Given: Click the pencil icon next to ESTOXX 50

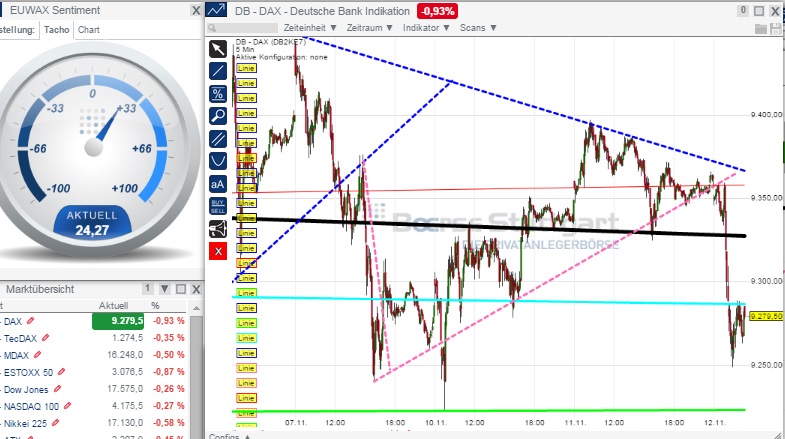Looking at the screenshot, I should click(62, 372).
